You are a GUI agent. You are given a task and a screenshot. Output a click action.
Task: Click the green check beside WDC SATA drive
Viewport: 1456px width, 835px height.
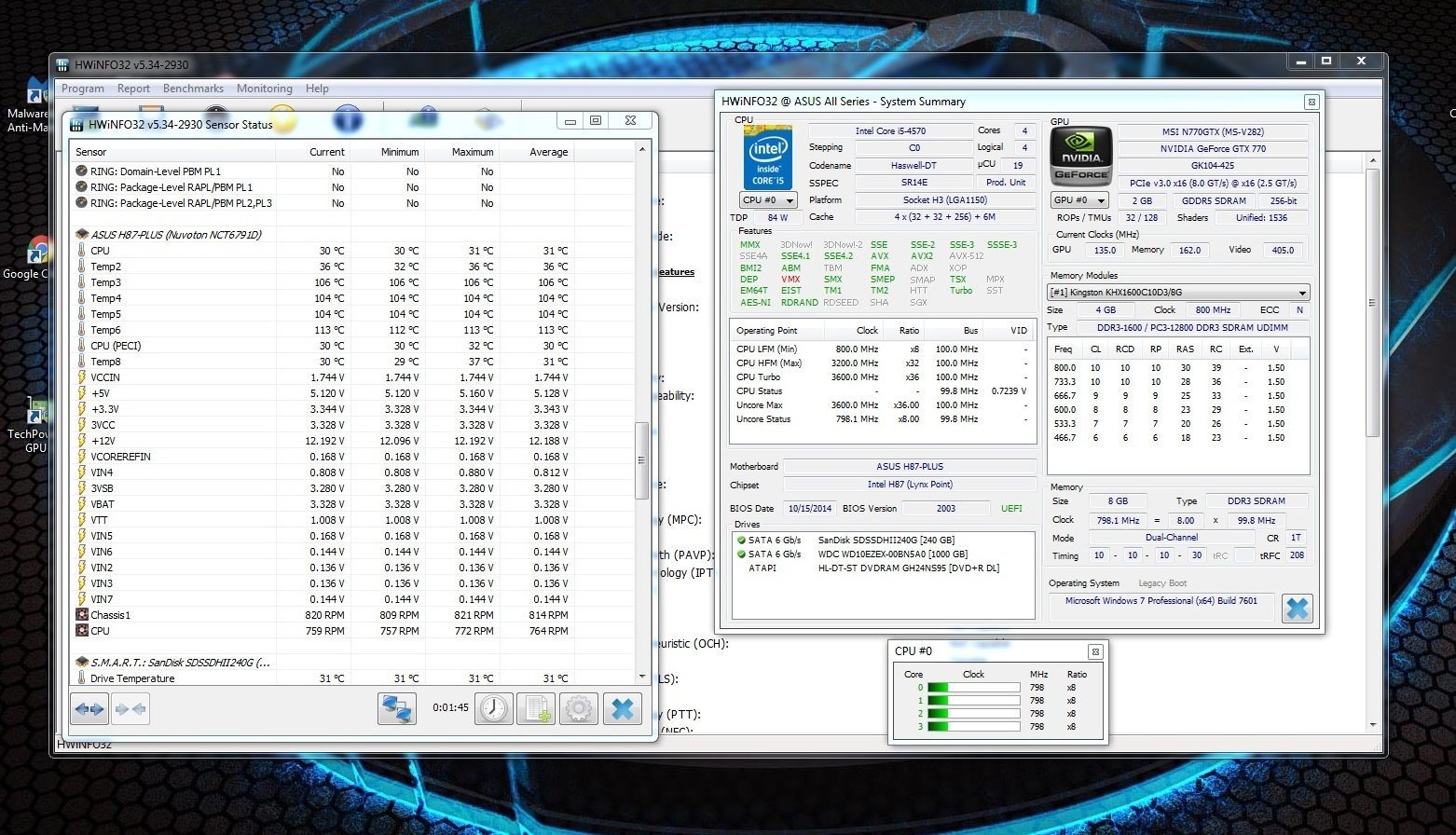[x=741, y=554]
